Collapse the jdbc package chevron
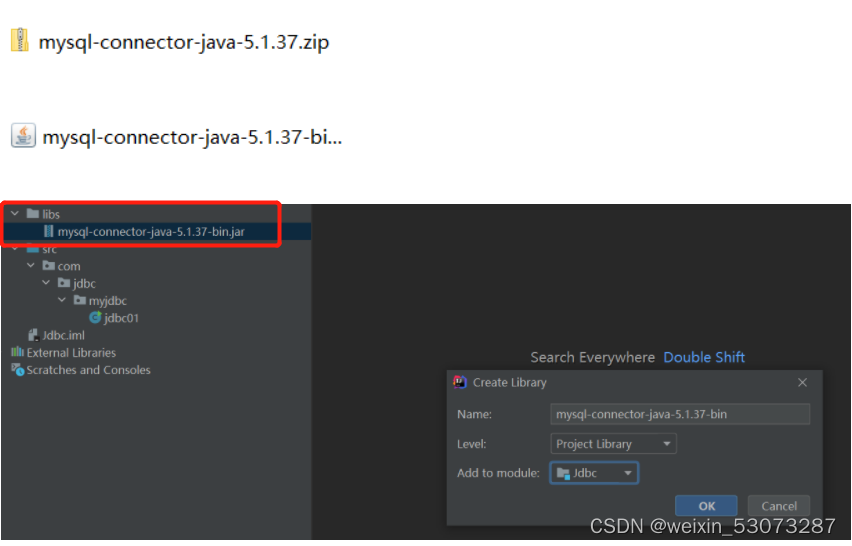The height and width of the screenshot is (546, 852). pyautogui.click(x=46, y=283)
